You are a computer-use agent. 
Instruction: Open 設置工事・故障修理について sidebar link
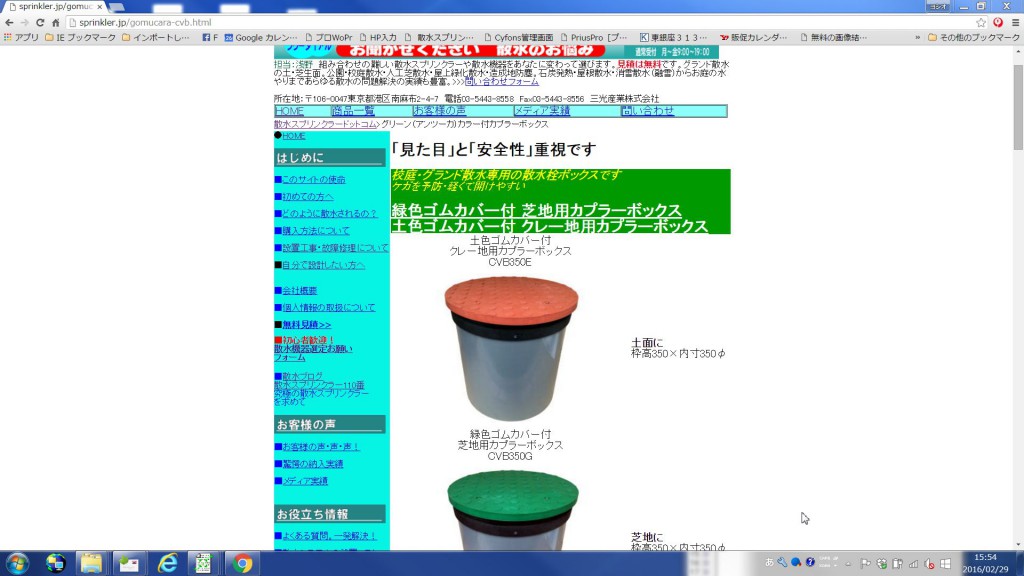click(x=335, y=248)
